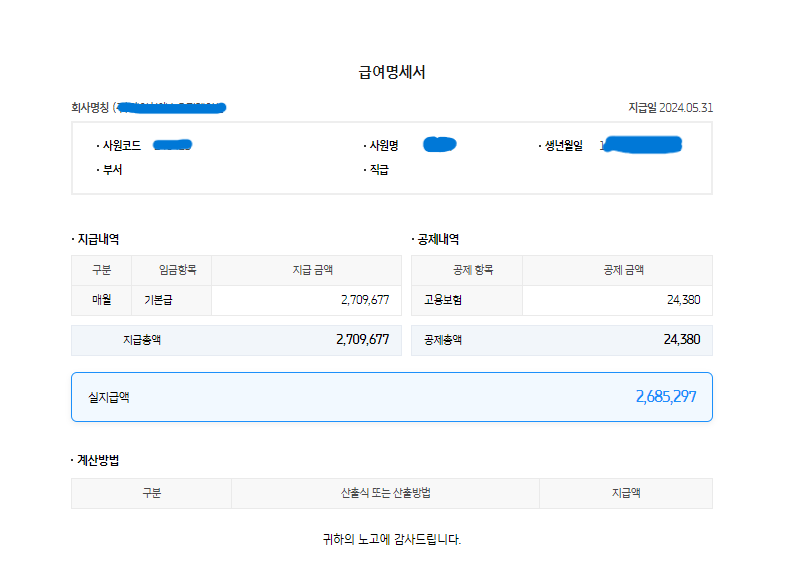
Task: Click the 공제 항목 column header
Action: 466,270
